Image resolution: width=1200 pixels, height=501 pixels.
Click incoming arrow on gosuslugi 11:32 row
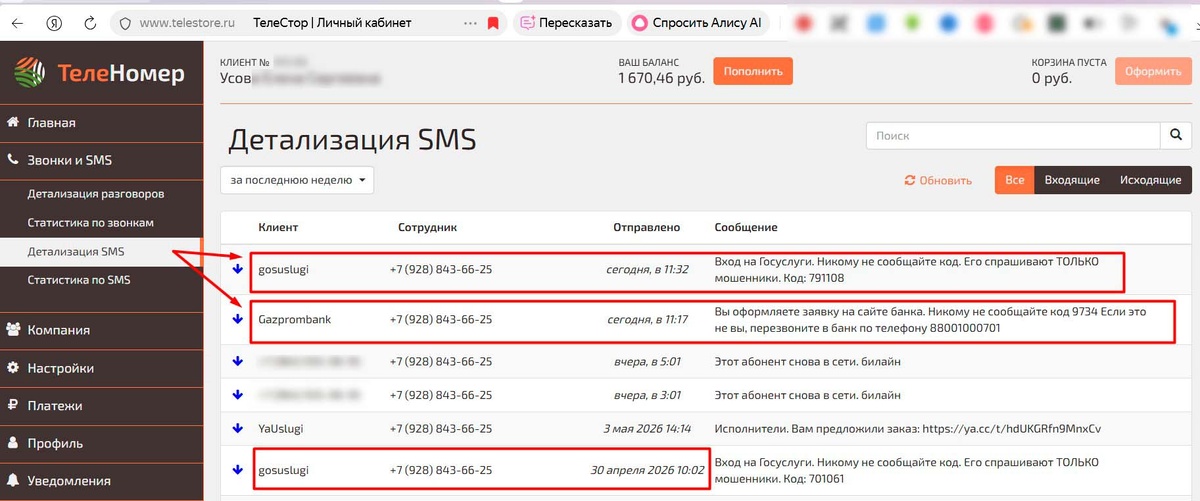coord(237,268)
